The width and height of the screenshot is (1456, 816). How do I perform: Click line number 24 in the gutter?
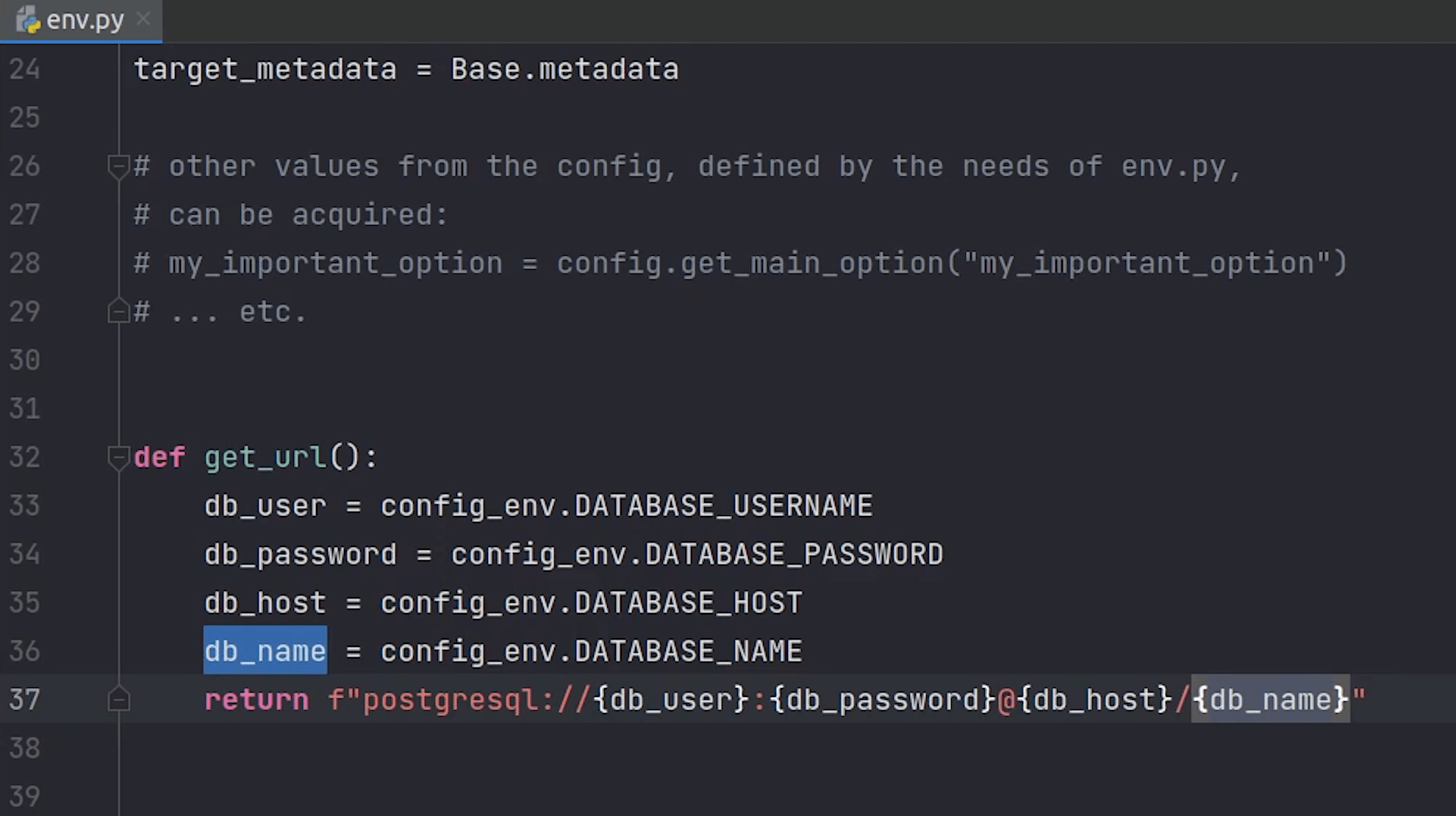[24, 69]
